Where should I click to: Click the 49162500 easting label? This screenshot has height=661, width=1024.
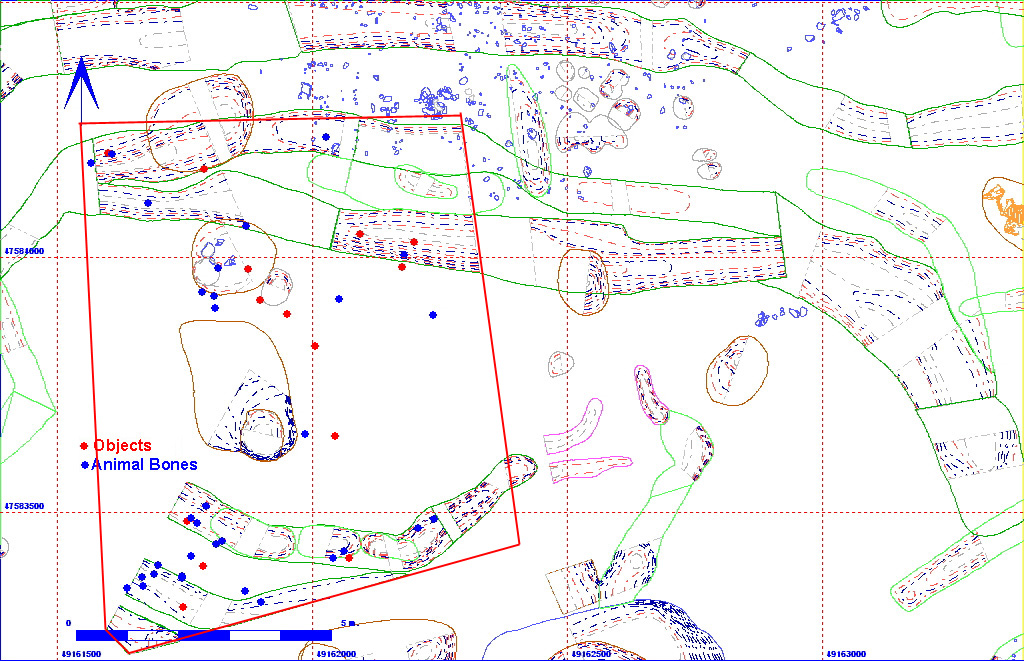click(592, 654)
